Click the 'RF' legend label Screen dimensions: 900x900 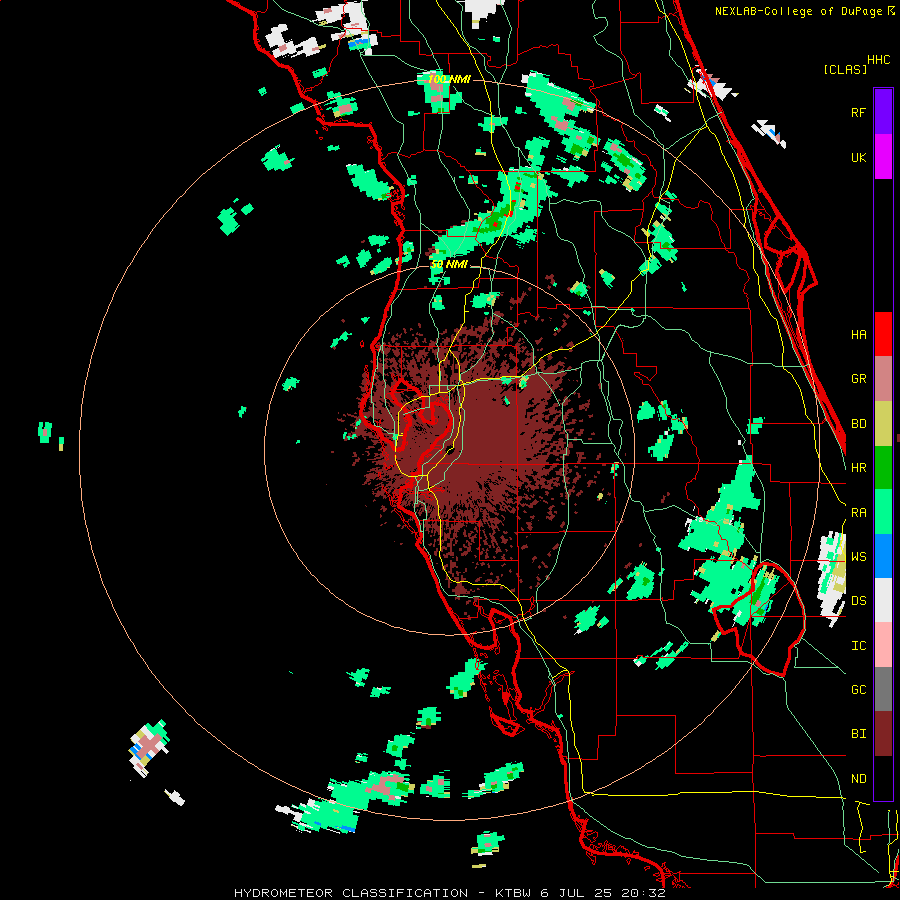pyautogui.click(x=858, y=112)
